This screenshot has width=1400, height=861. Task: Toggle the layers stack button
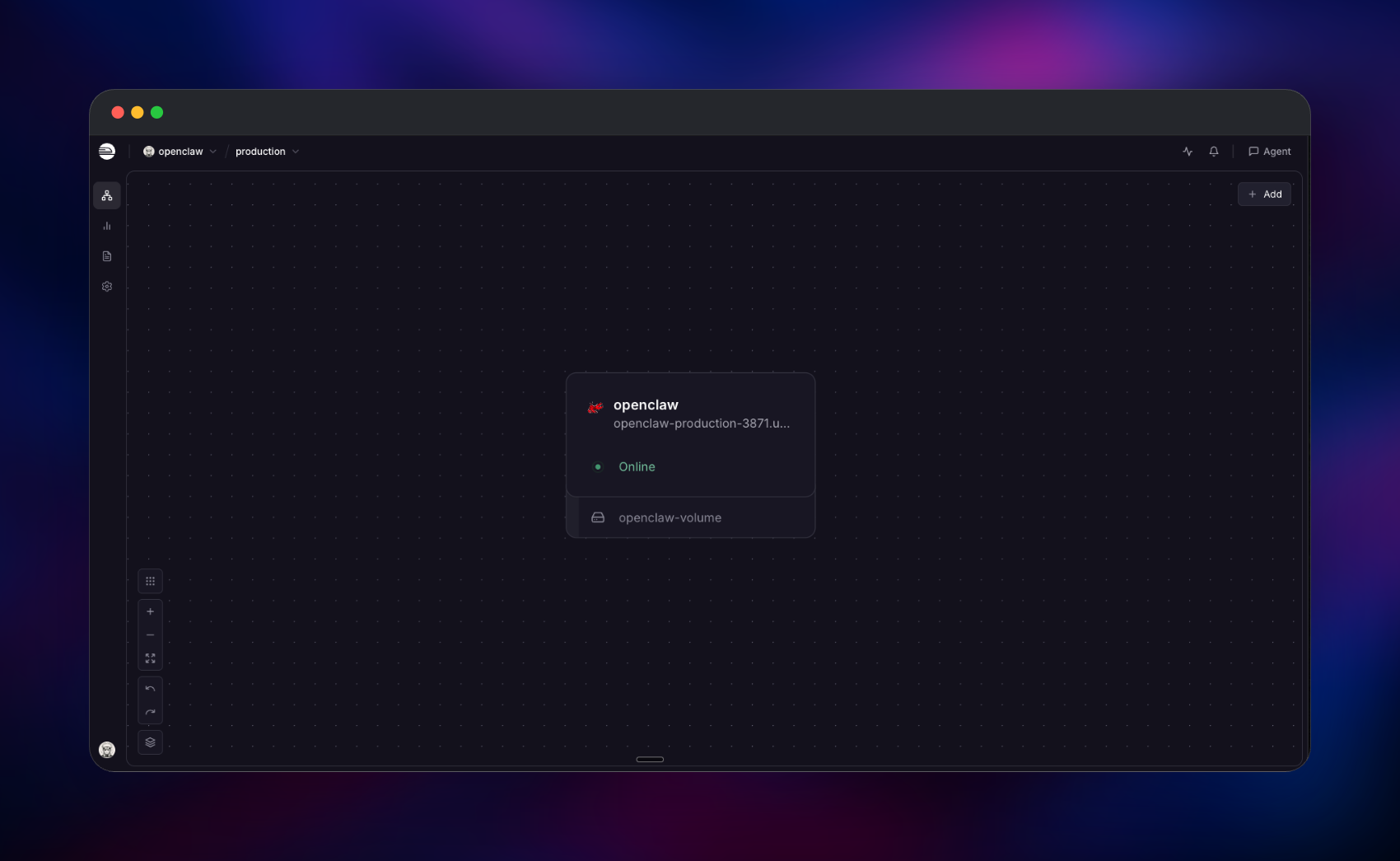[x=150, y=742]
